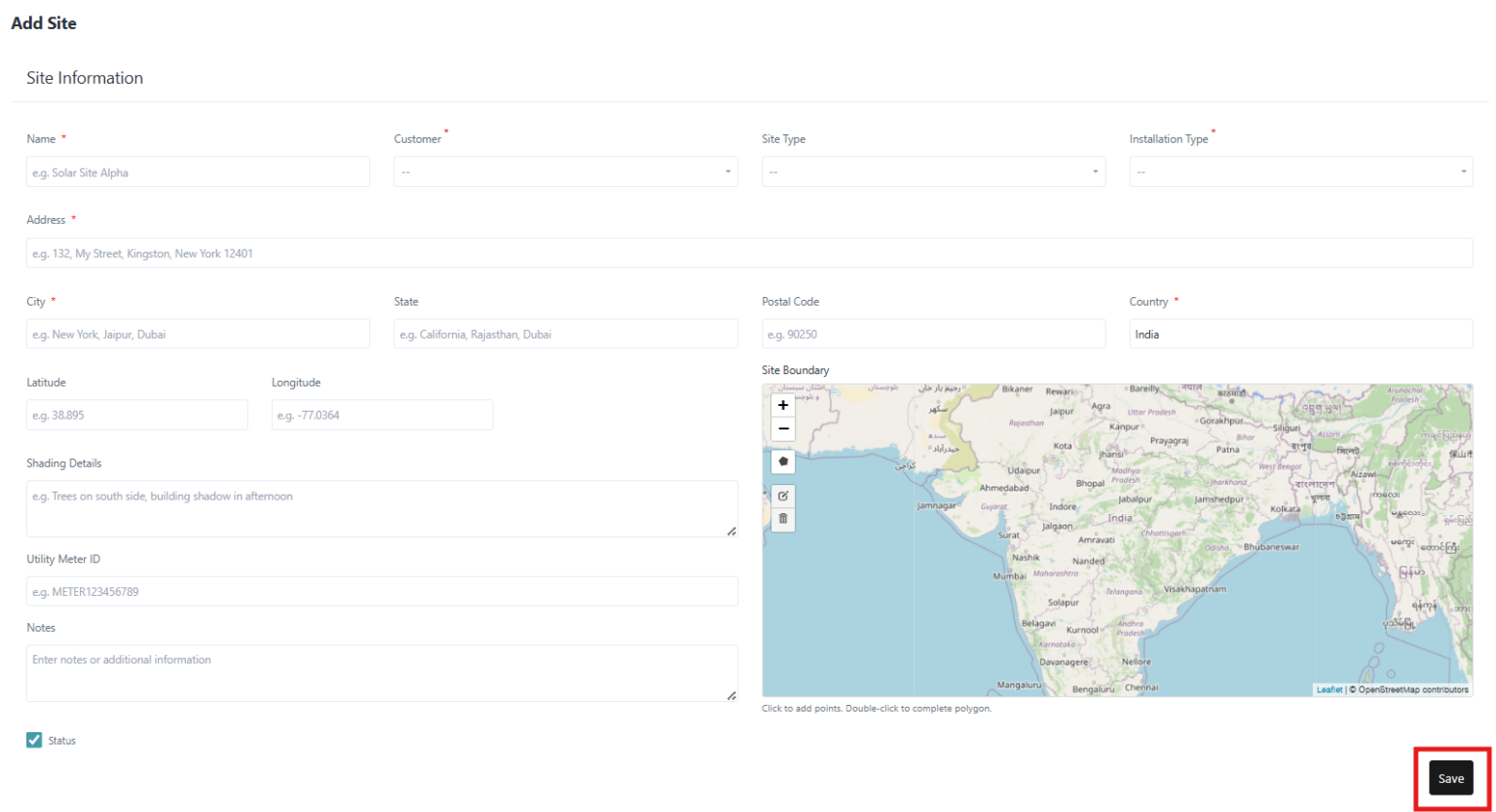This screenshot has height=812, width=1496.
Task: Click the Notes textarea resize handle
Action: 733,695
